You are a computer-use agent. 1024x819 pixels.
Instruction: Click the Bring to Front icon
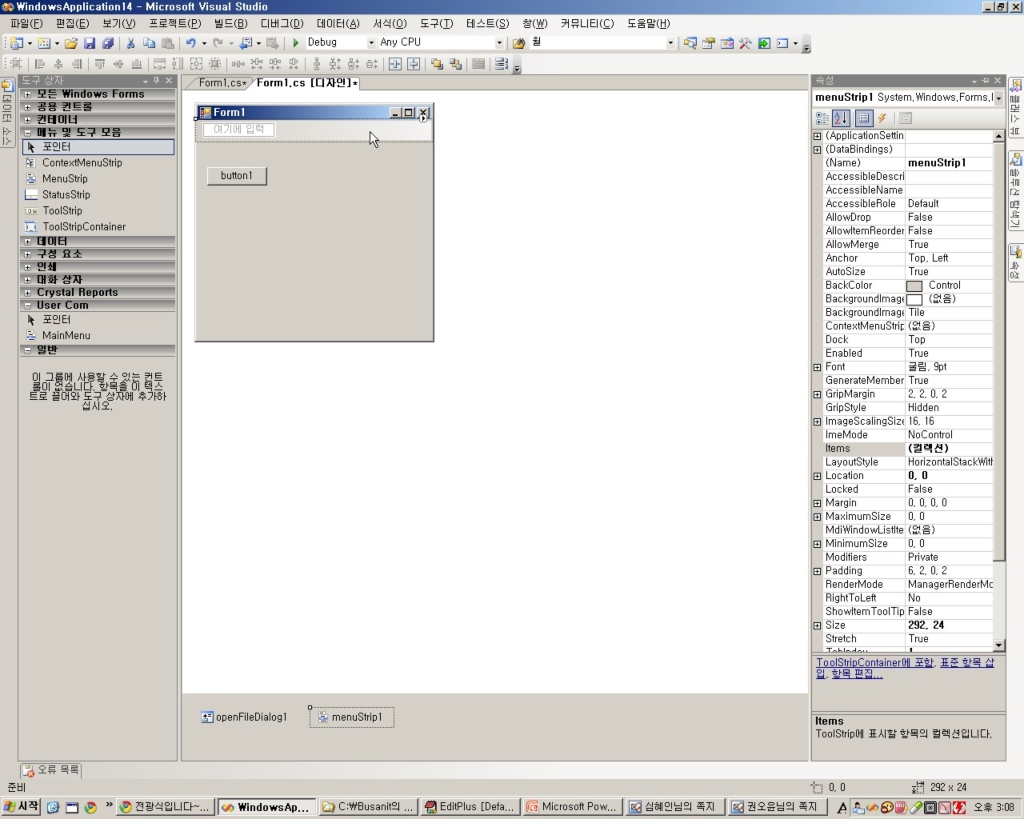coord(437,64)
